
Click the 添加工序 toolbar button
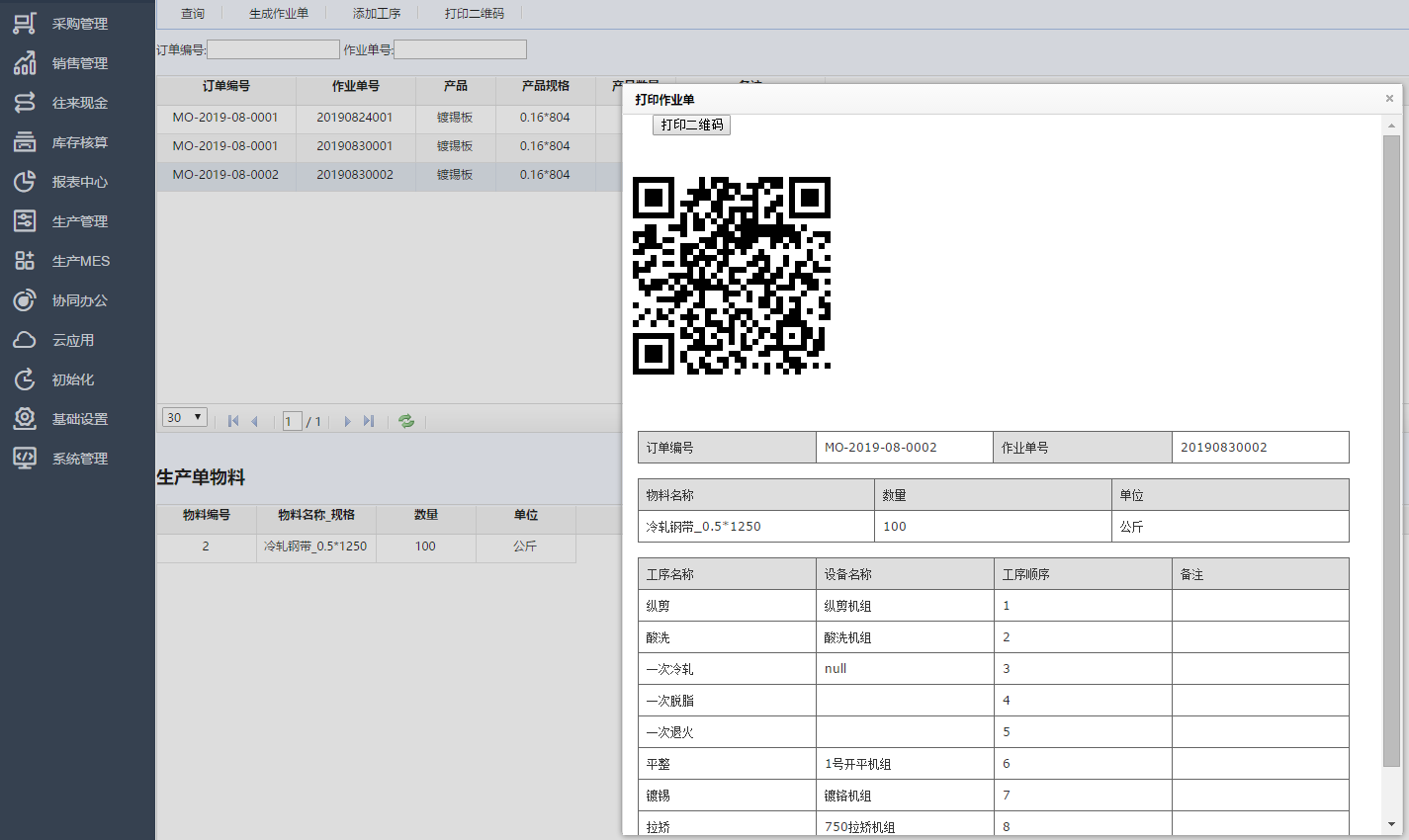(x=377, y=13)
